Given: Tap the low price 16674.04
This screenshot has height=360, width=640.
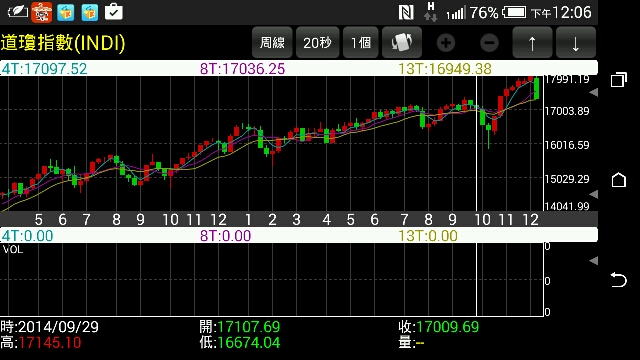Looking at the screenshot, I should [249, 342].
